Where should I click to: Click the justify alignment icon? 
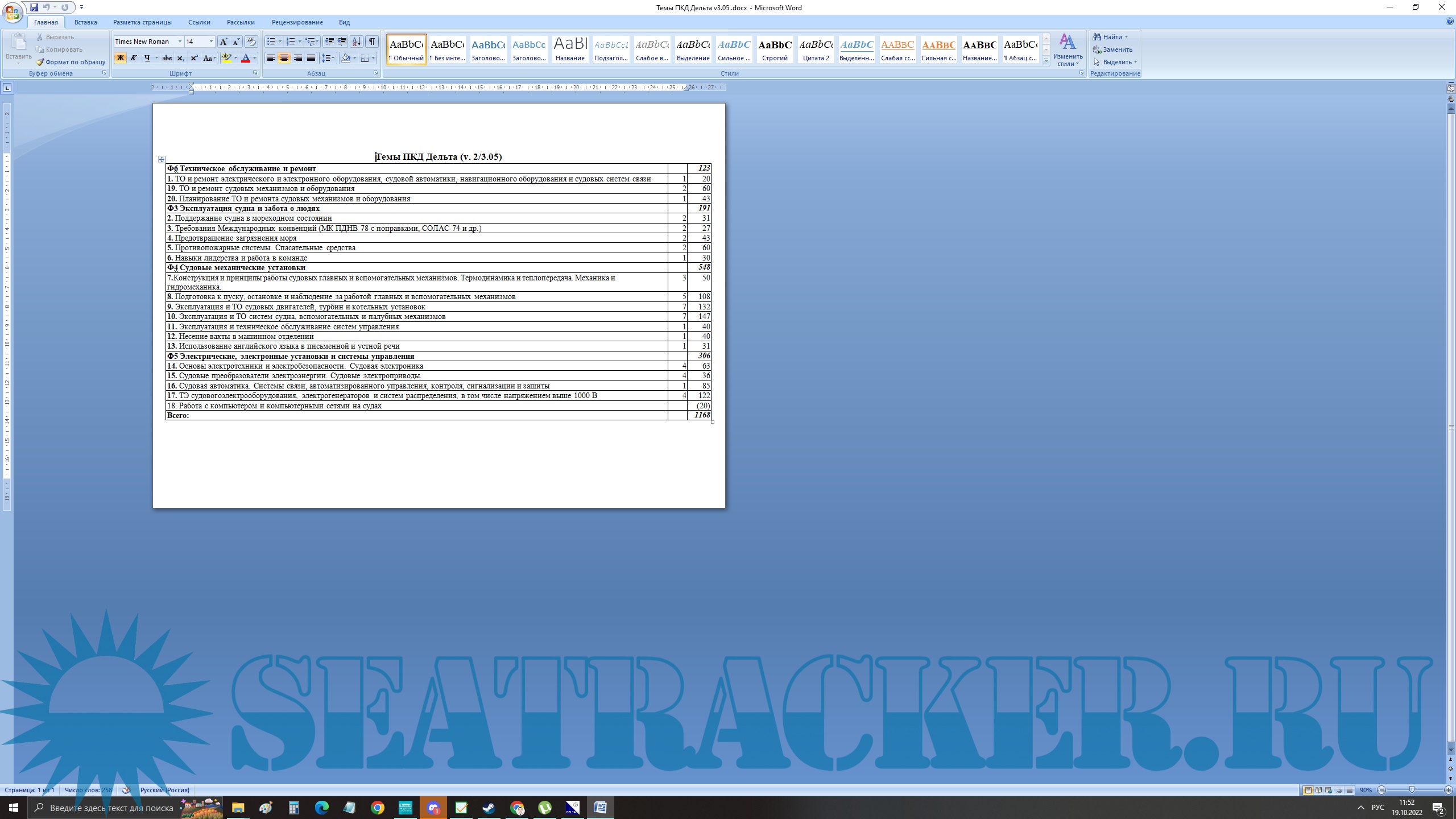(311, 58)
